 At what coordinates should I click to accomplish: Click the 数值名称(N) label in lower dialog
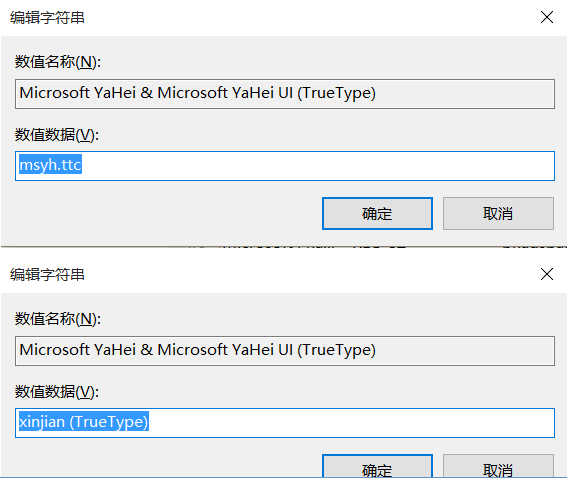pos(58,319)
